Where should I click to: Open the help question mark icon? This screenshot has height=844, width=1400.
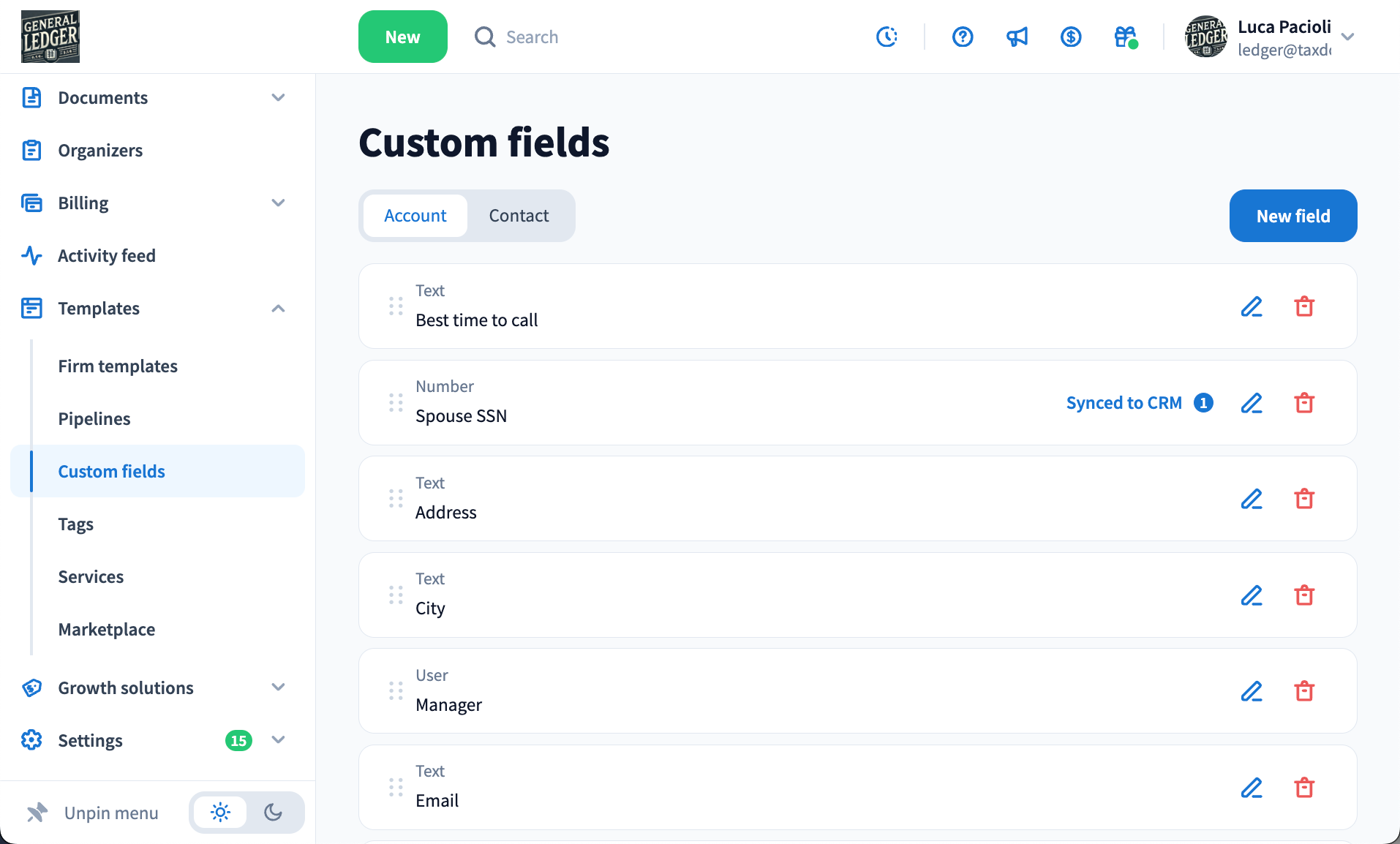[x=963, y=37]
